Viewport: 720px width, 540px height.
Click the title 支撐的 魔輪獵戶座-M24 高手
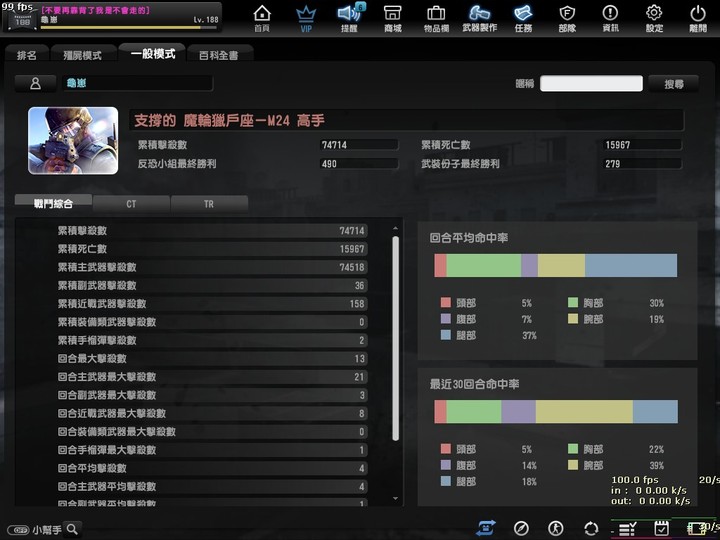tap(229, 121)
